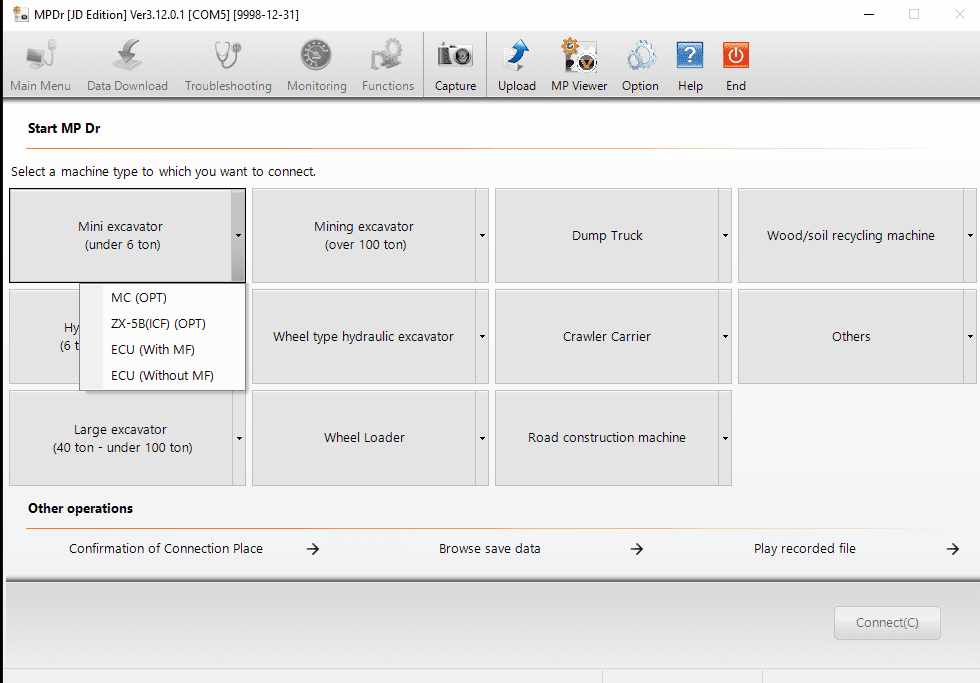Select MC (OPT) from the menu
This screenshot has height=683, width=980.
[x=139, y=298]
